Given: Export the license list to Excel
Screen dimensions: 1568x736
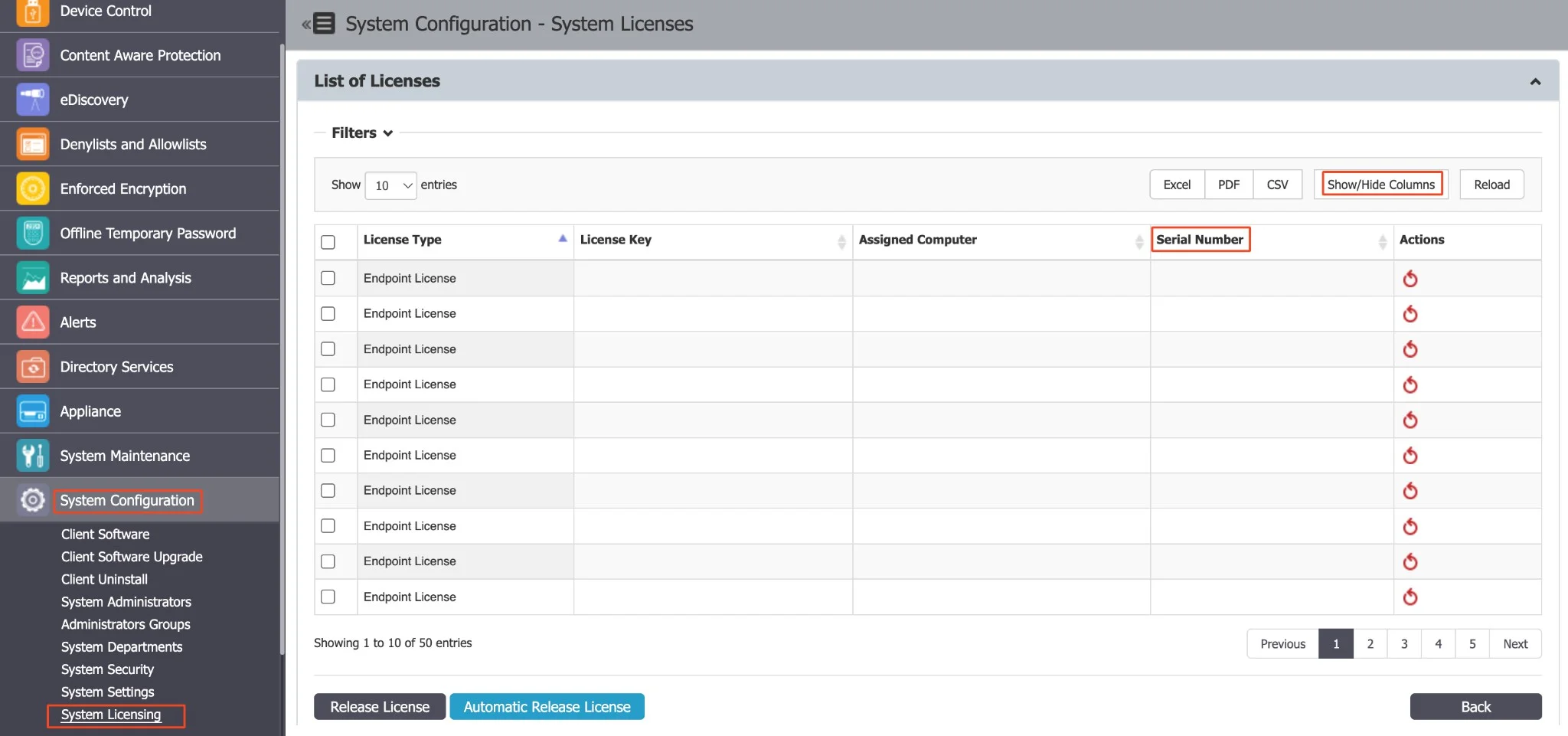Looking at the screenshot, I should coord(1177,185).
